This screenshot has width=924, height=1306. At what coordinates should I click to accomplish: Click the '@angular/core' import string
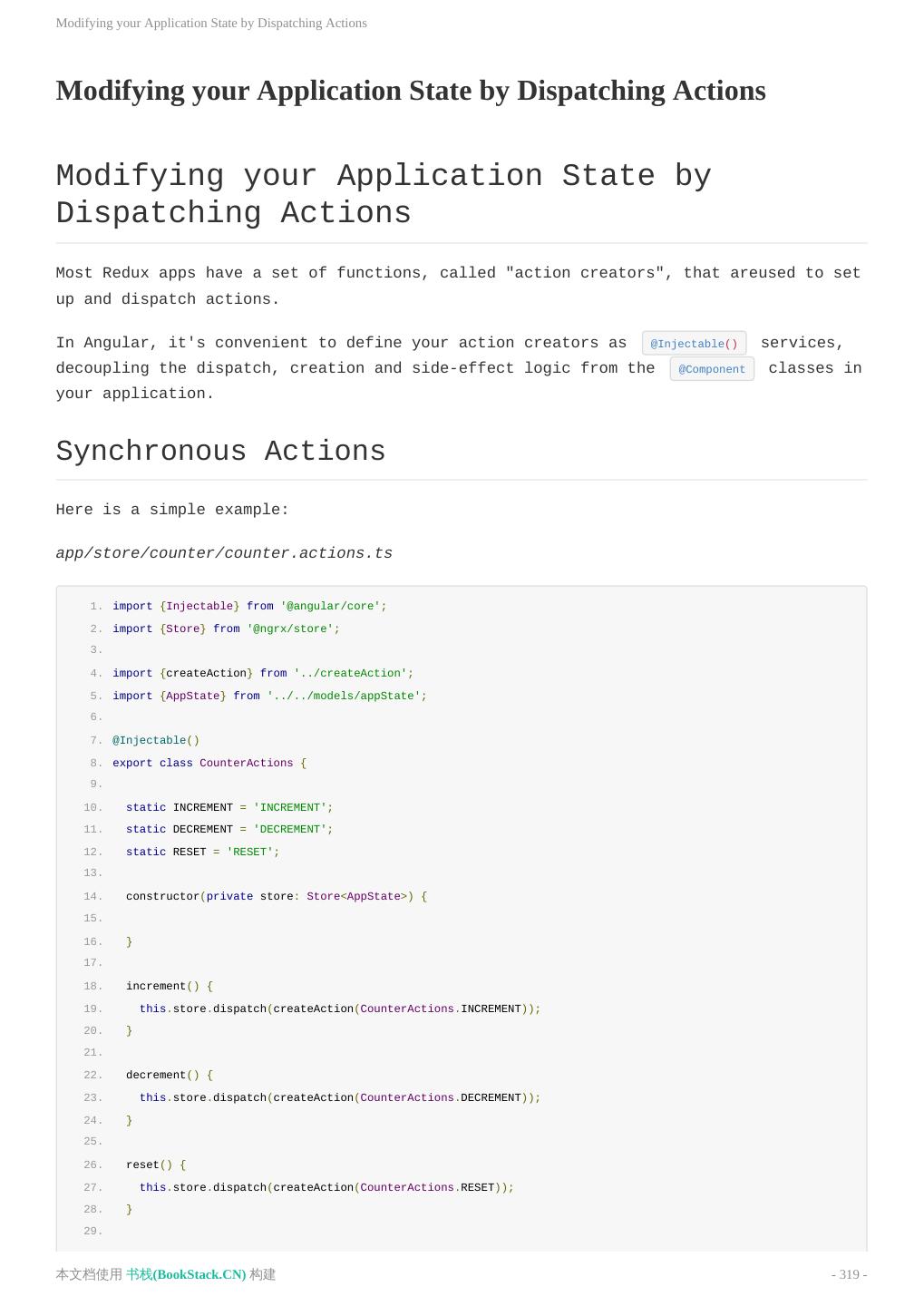point(333,606)
